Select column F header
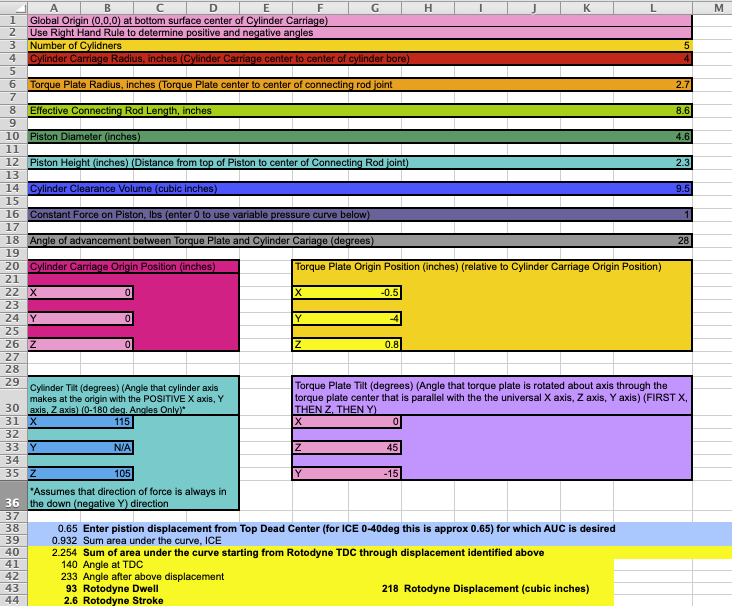732x606 pixels. pyautogui.click(x=320, y=7)
